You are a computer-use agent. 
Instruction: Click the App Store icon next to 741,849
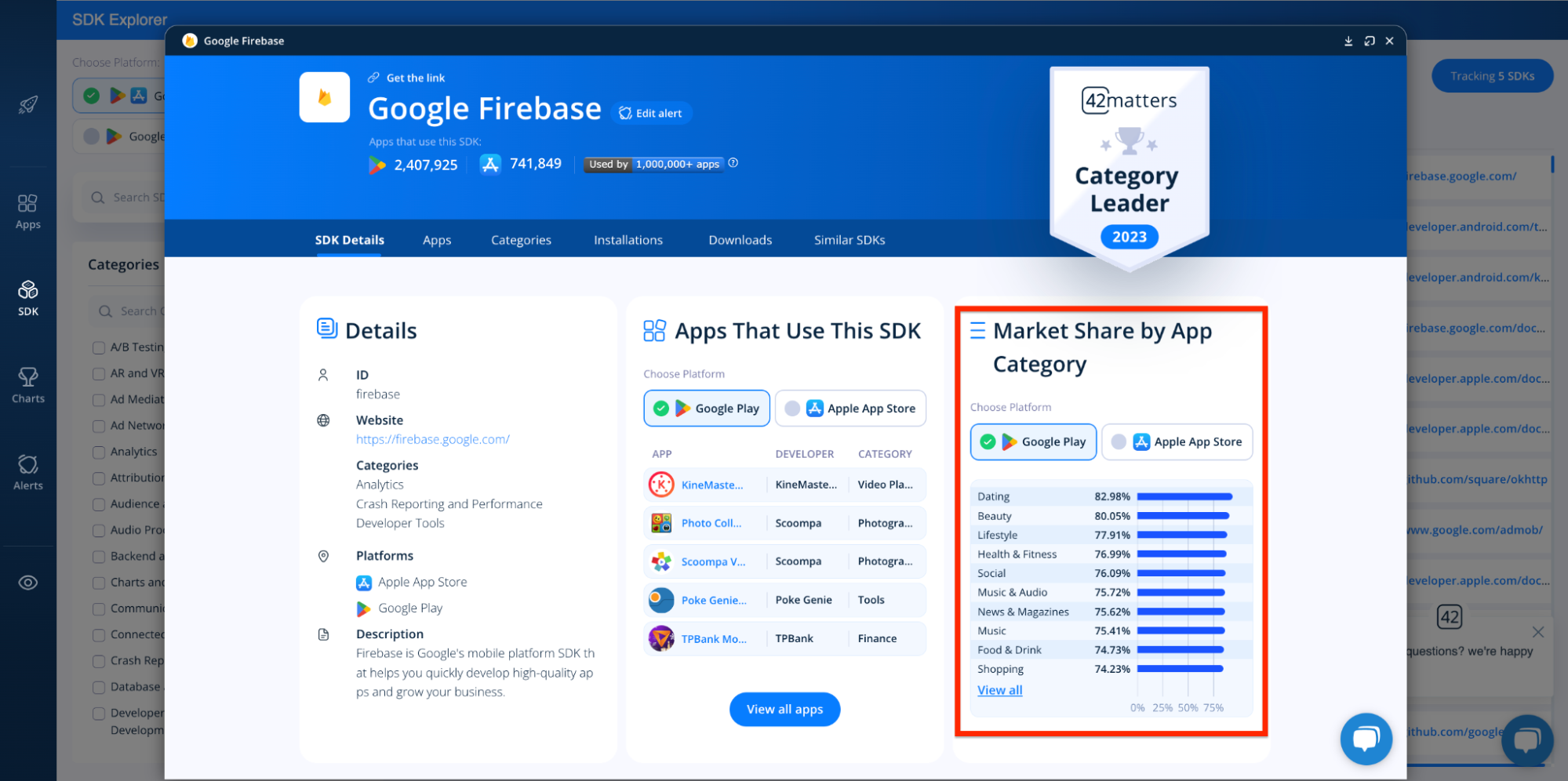point(490,164)
